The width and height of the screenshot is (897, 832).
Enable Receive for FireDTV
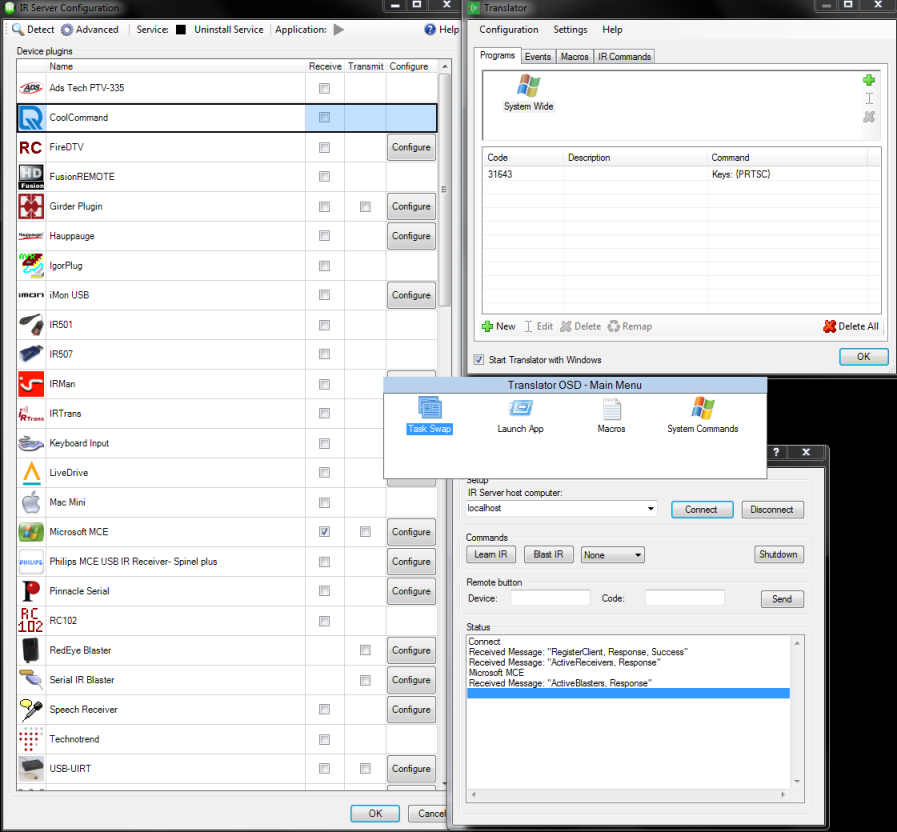coord(324,148)
